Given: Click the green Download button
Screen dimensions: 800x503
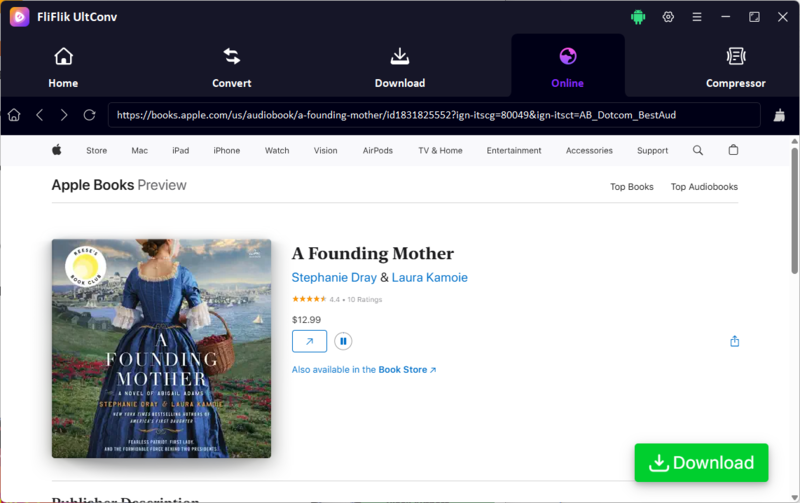Looking at the screenshot, I should [701, 462].
